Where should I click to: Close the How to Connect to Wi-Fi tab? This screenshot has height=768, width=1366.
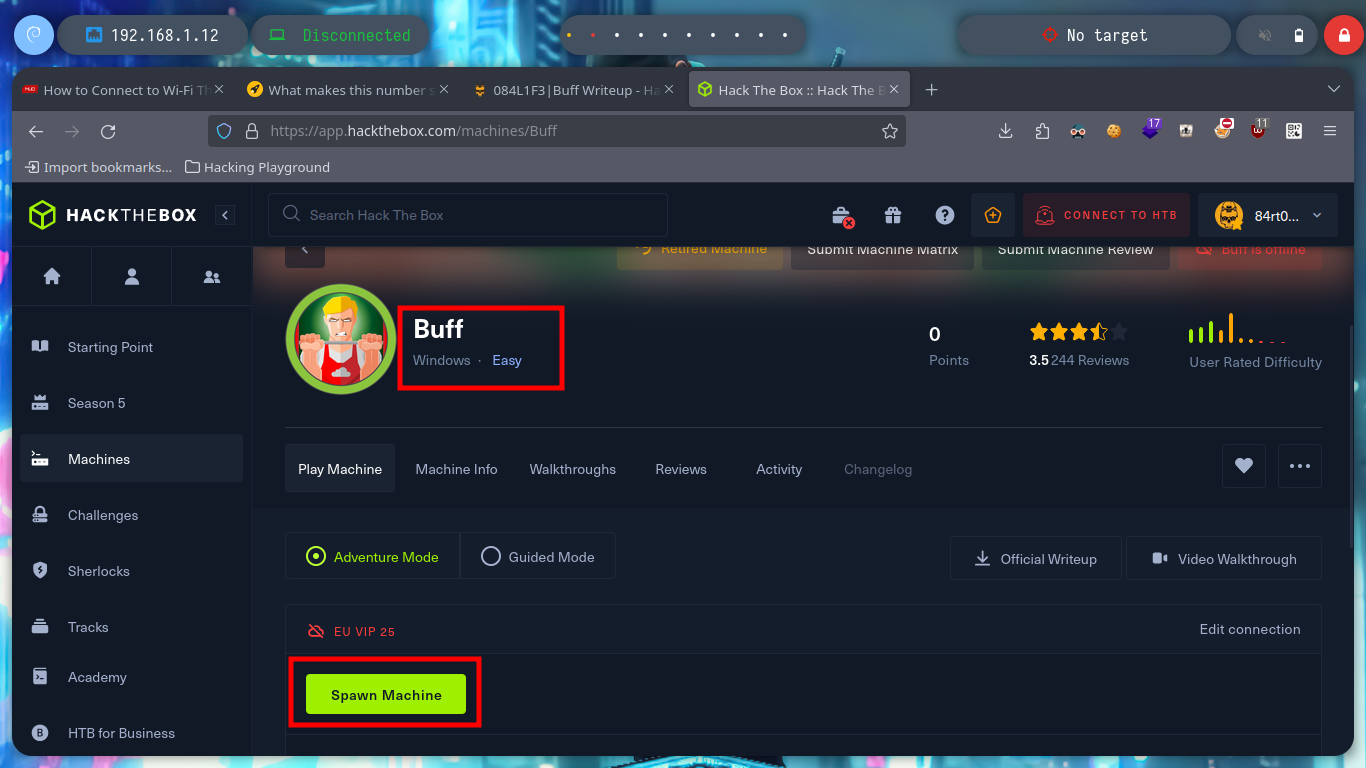click(220, 89)
